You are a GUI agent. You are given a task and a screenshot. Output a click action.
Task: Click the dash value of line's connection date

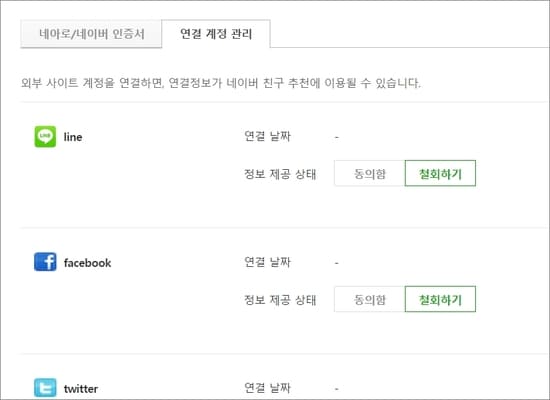tap(337, 137)
